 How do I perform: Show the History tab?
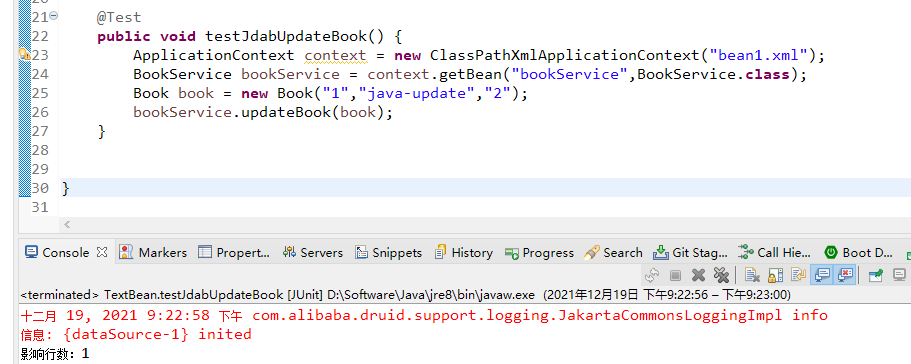tap(464, 253)
